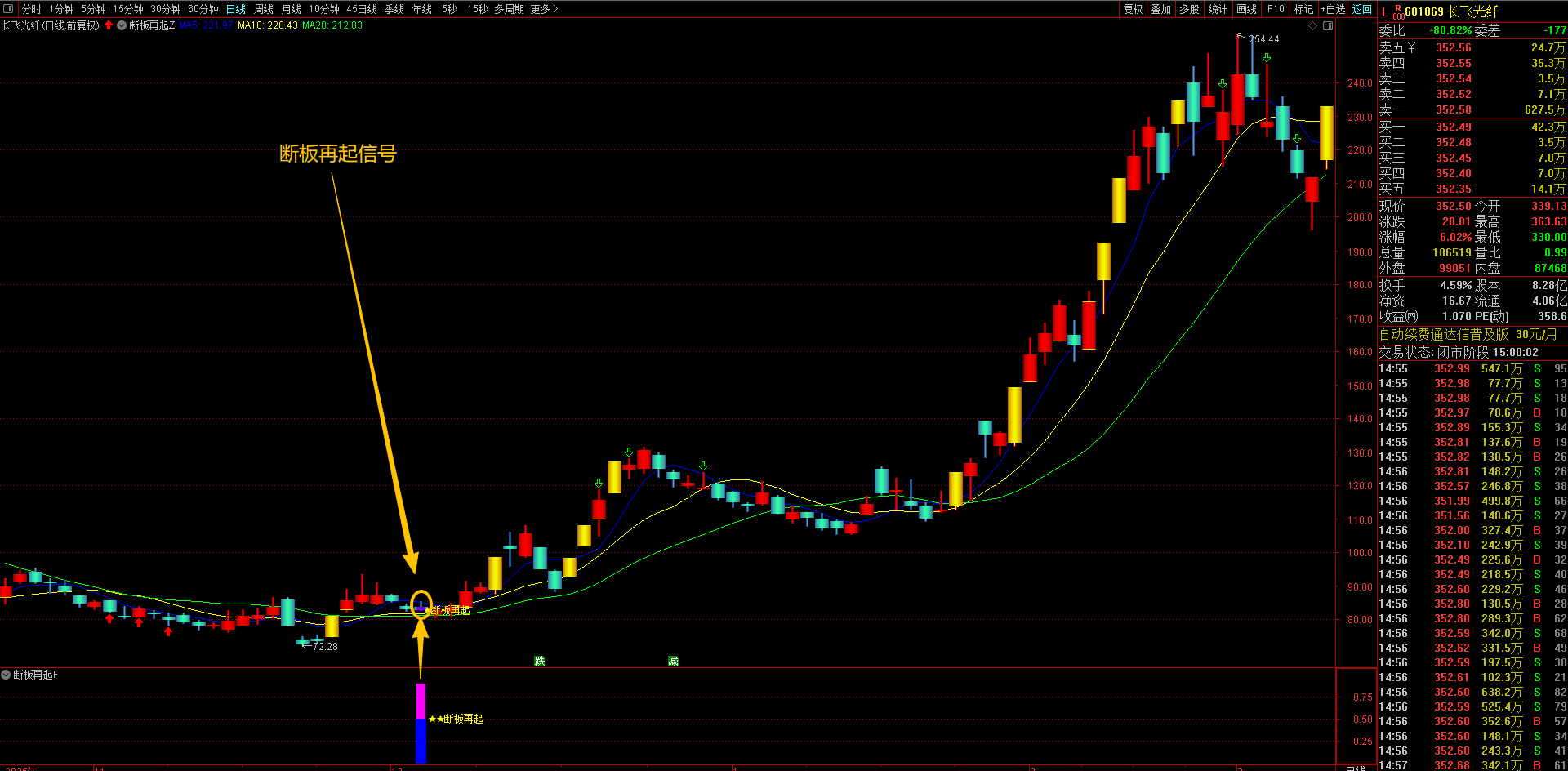Click the 委比 -80.82% value

coord(1451,30)
